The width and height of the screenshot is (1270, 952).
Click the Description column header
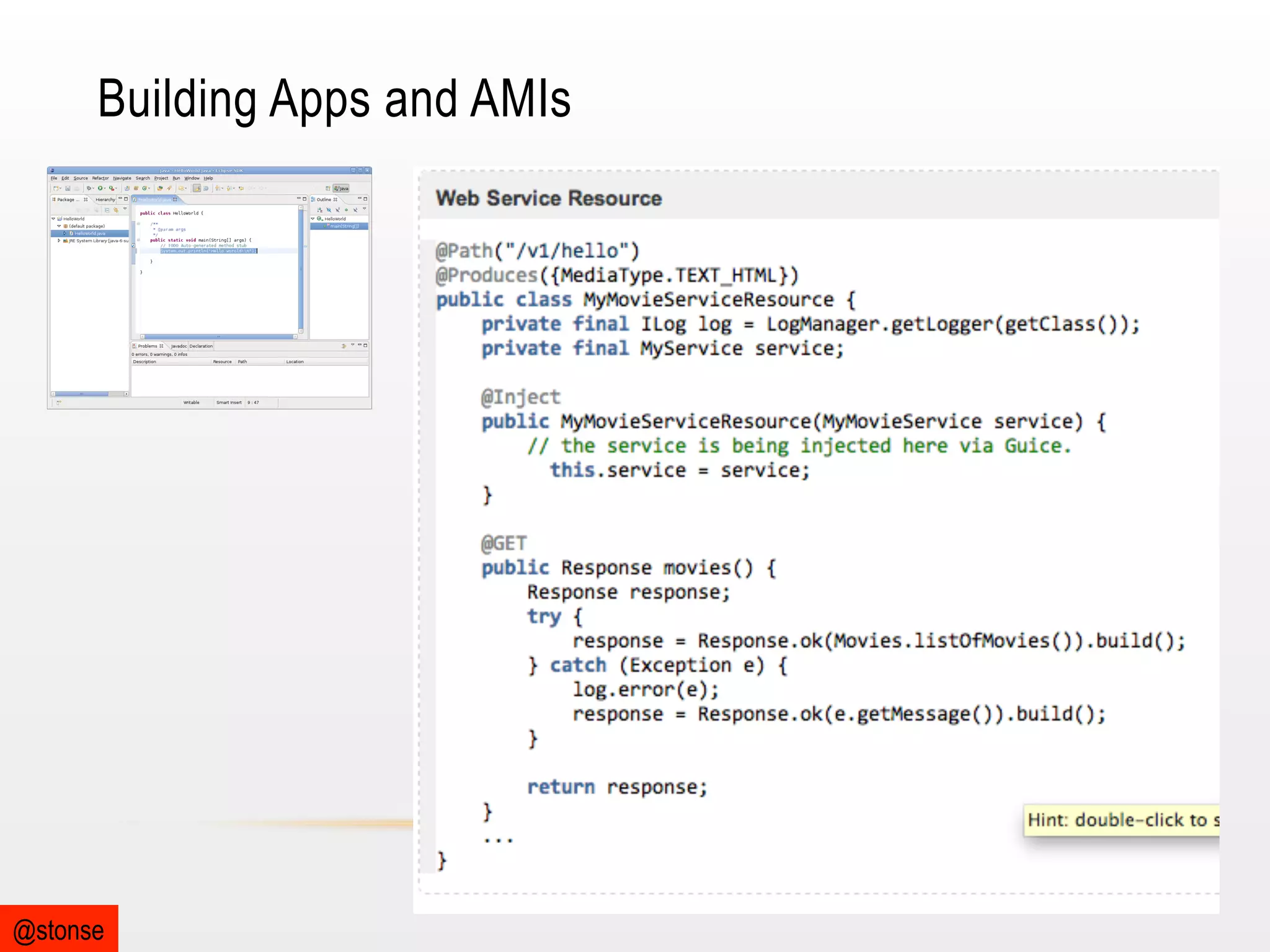click(x=171, y=361)
